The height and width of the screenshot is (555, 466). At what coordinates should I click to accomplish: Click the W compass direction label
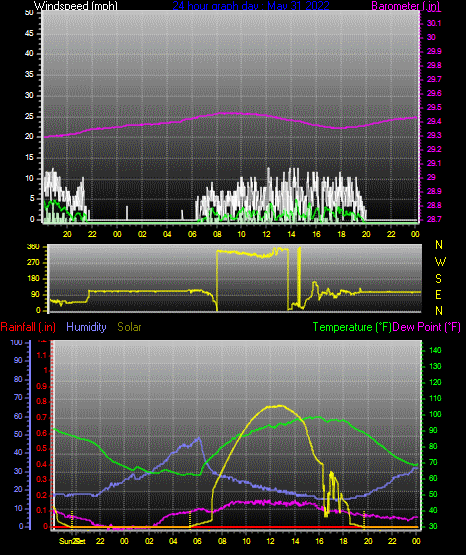click(440, 262)
